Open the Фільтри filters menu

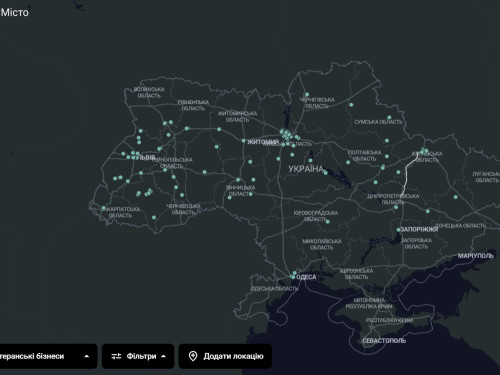pyautogui.click(x=138, y=356)
